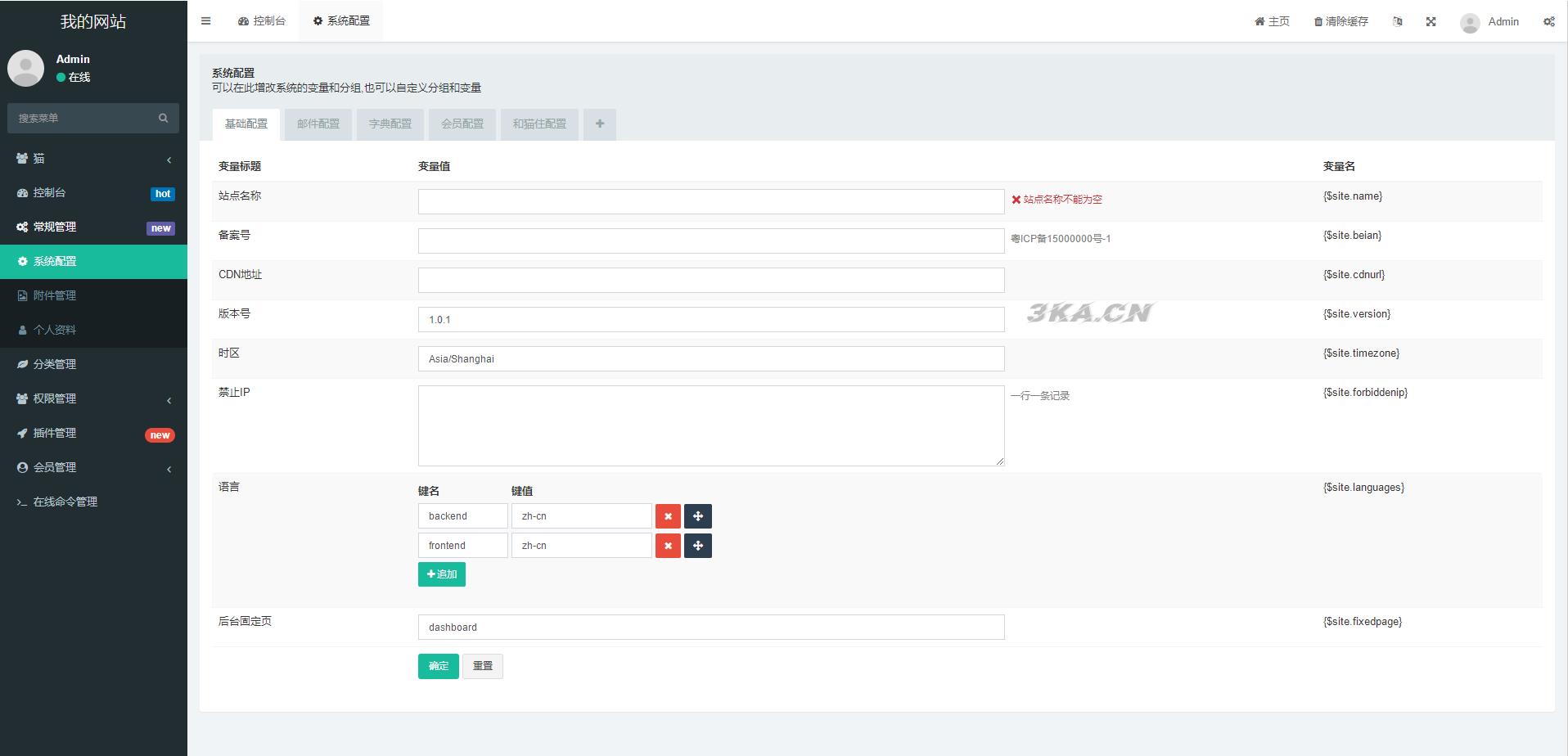Screen dimensions: 1568x756
Task: Open the settings cogs icon at top right
Action: (x=1548, y=22)
